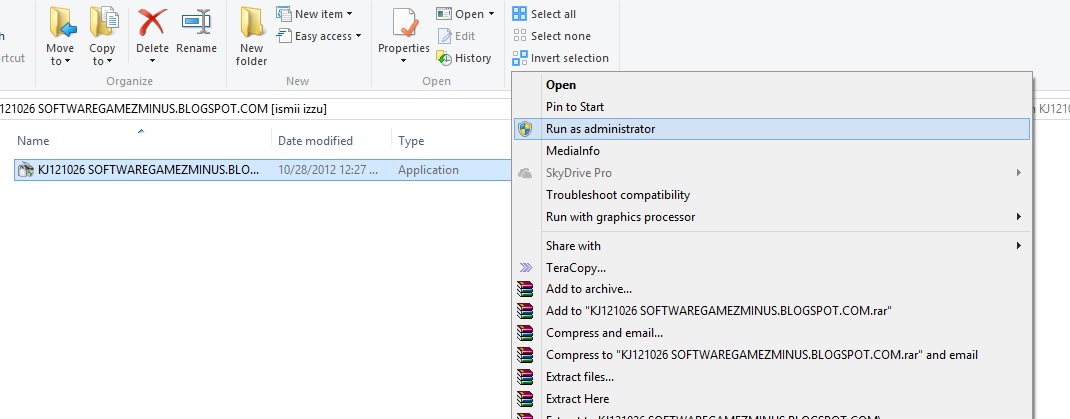Image resolution: width=1070 pixels, height=419 pixels.
Task: Click the New item ribbon icon
Action: point(284,14)
